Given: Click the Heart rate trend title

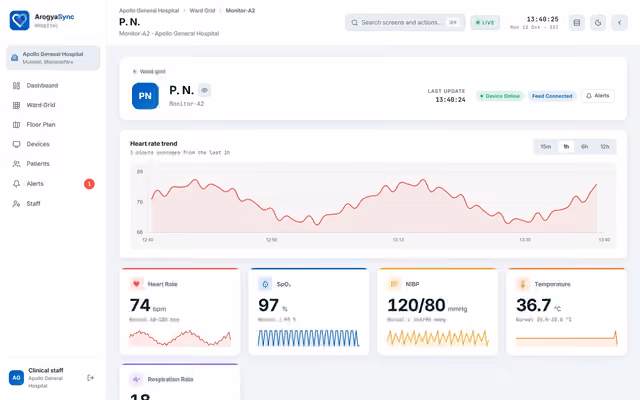Looking at the screenshot, I should click(153, 144).
